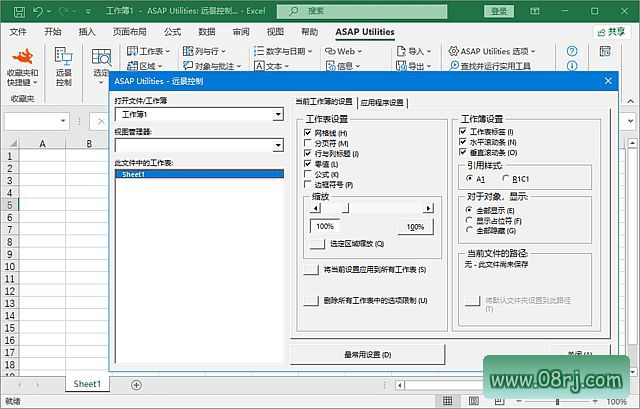Select the R1C1 reference style radio
640x409 pixels.
tap(506, 178)
